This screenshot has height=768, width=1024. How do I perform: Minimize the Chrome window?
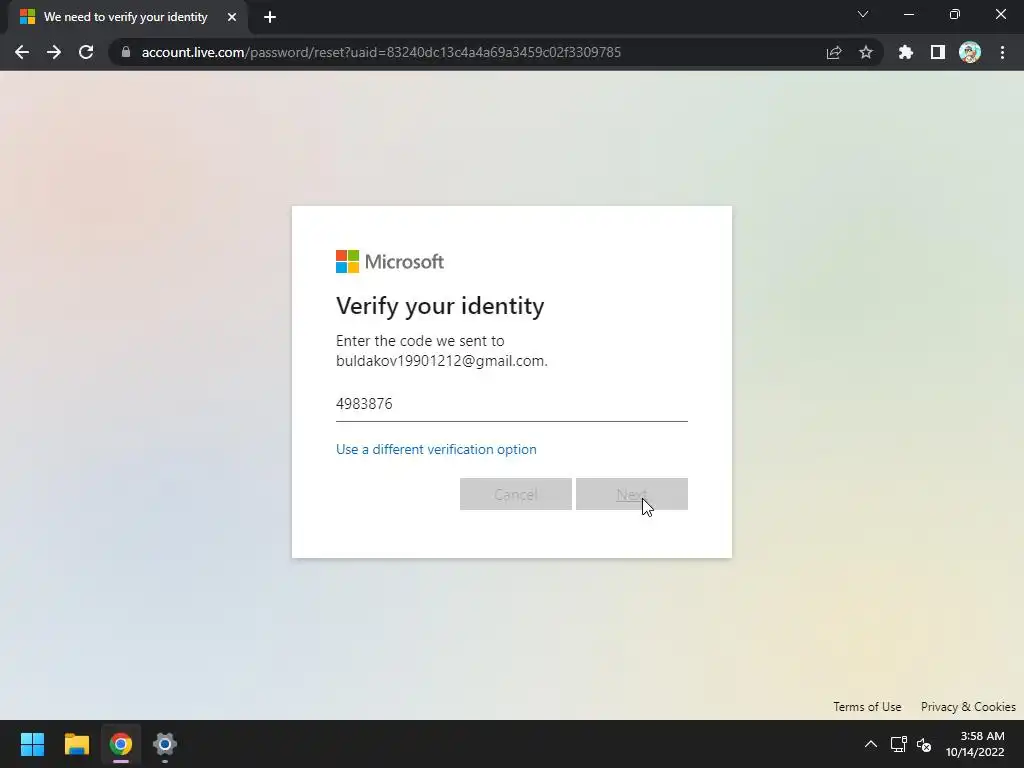click(x=908, y=14)
